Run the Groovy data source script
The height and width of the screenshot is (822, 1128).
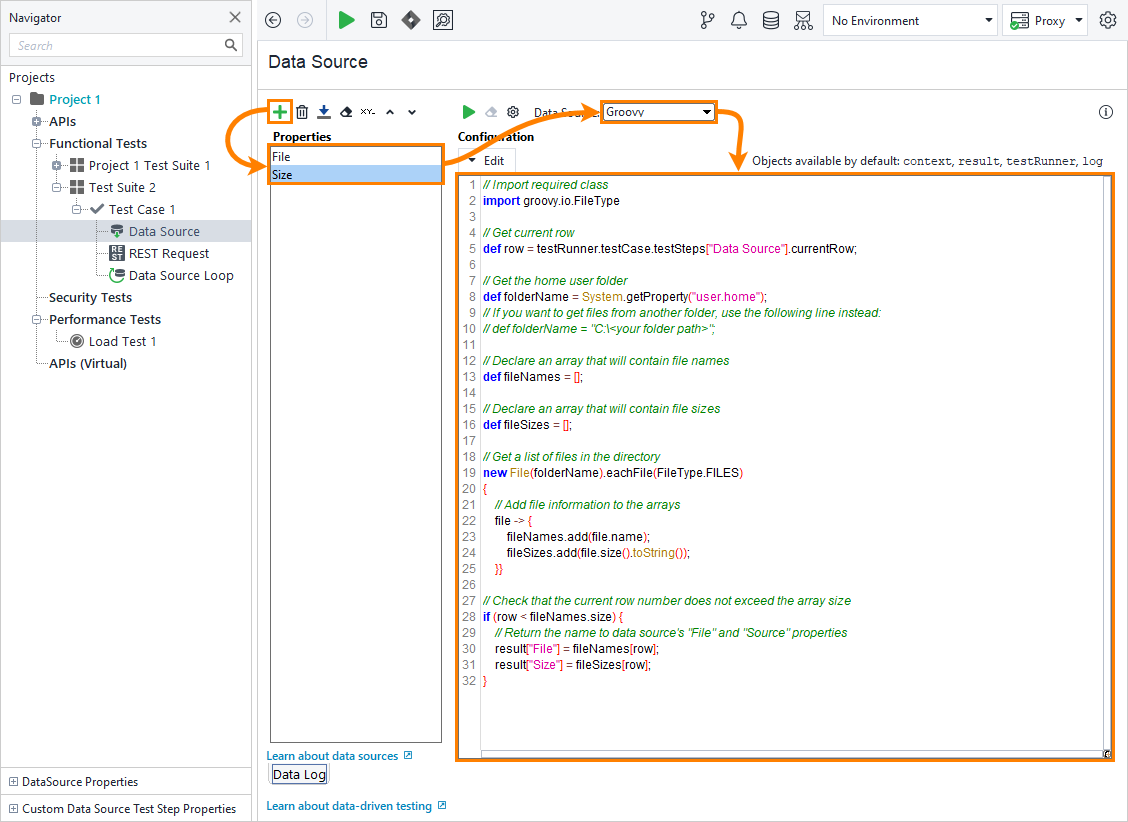[468, 112]
